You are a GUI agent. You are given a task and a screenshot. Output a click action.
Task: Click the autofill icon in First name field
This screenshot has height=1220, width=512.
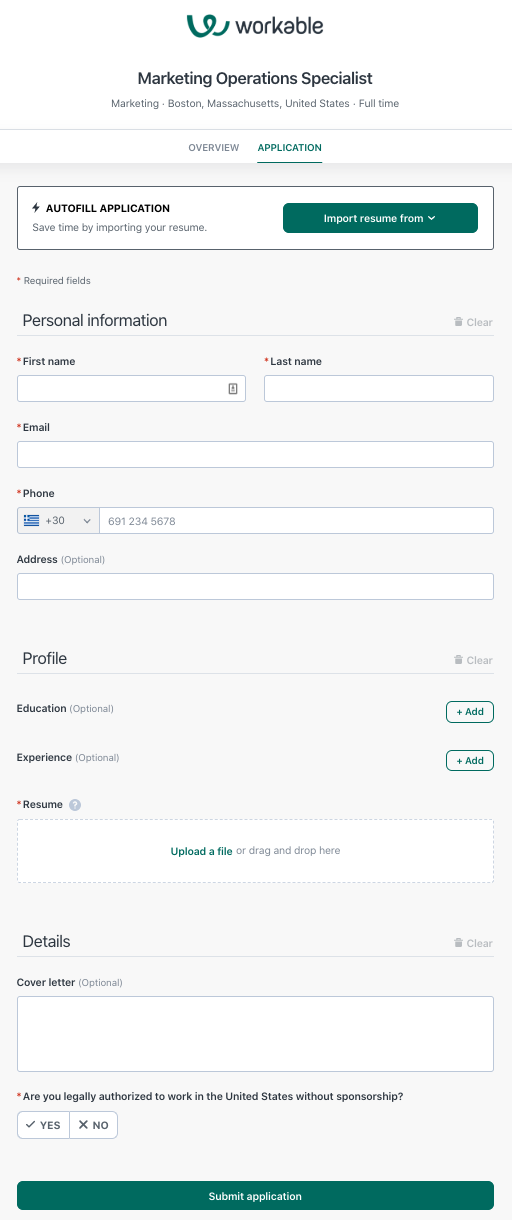coord(233,389)
